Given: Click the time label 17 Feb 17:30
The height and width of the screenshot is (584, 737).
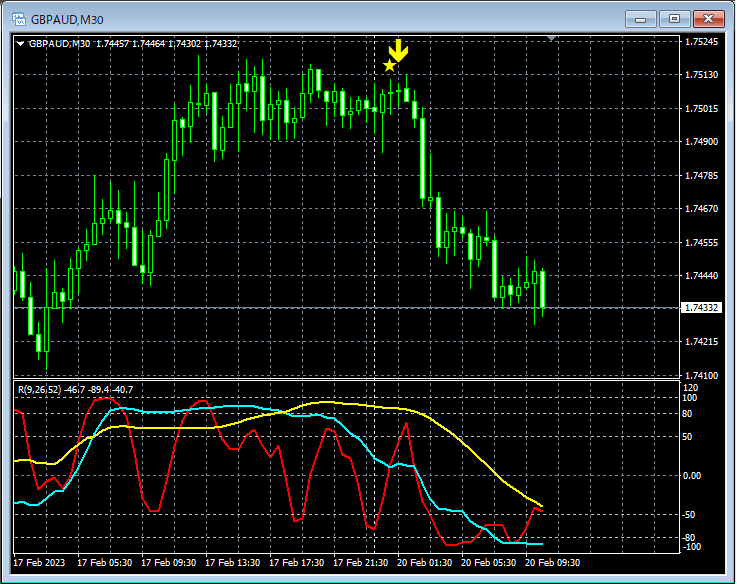Looking at the screenshot, I should click(x=296, y=562).
